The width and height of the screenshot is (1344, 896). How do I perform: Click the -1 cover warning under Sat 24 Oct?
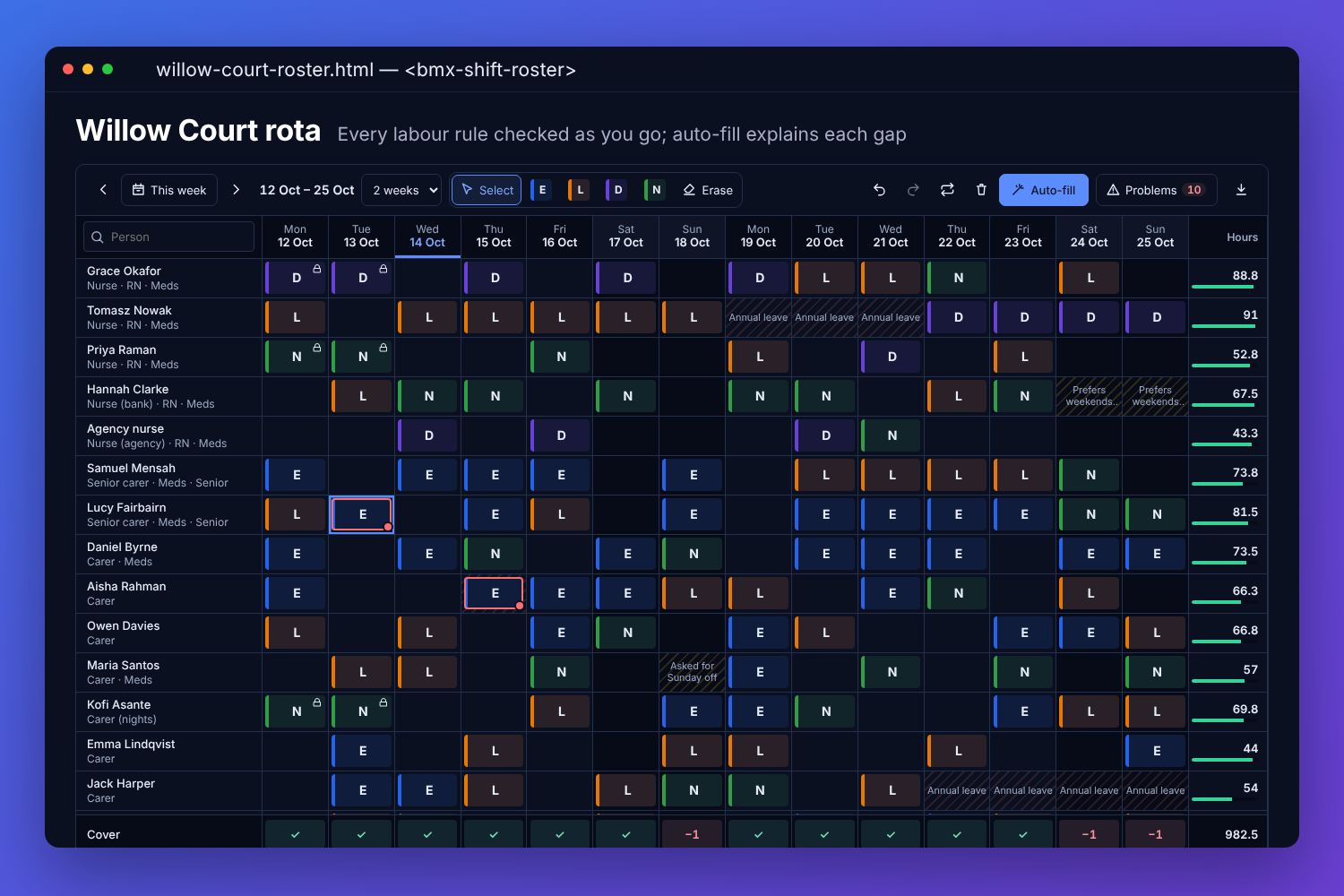(1090, 834)
